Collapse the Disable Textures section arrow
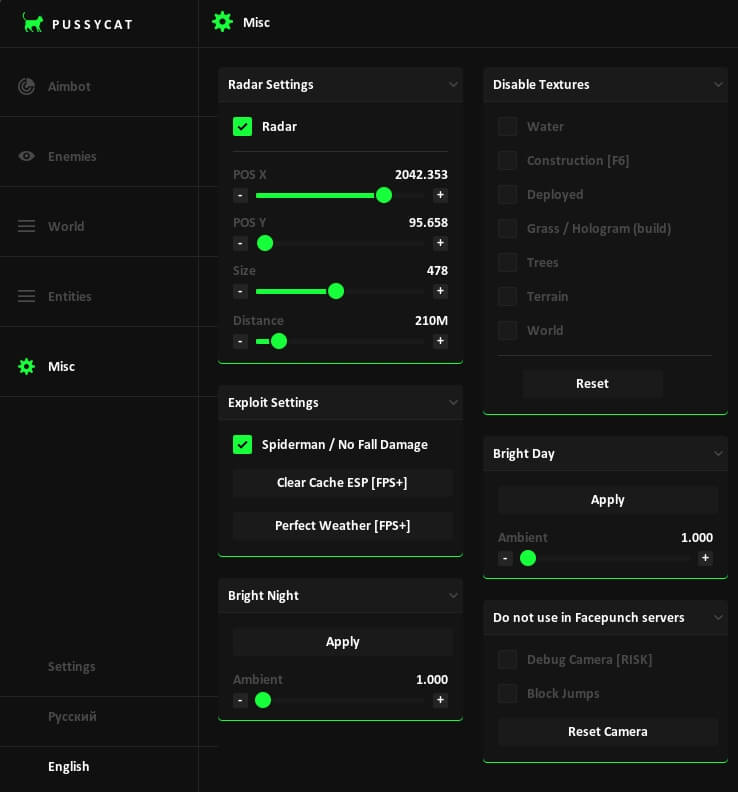Viewport: 738px width, 792px height. click(718, 85)
